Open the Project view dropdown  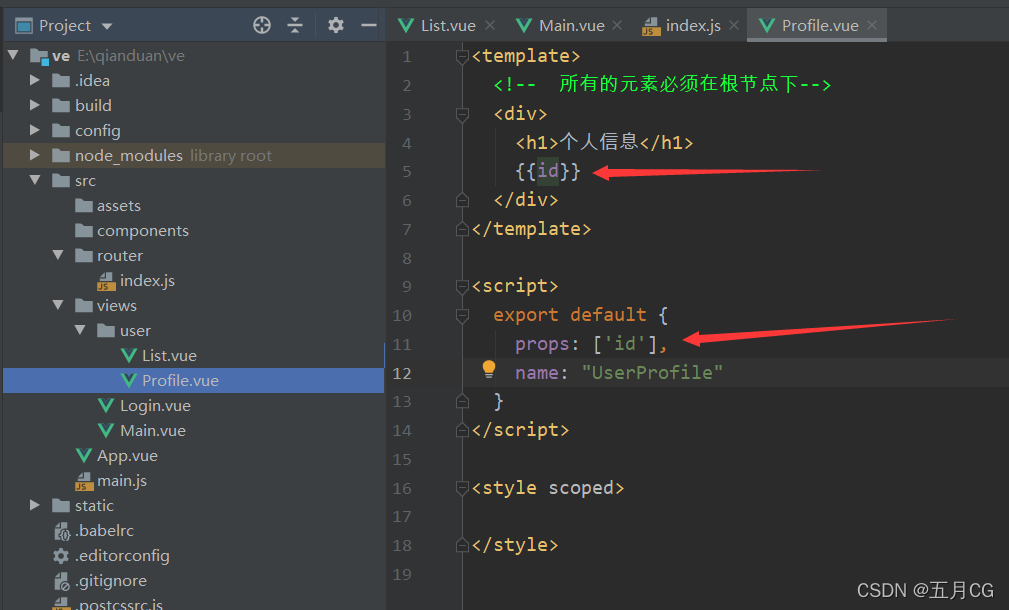tap(107, 26)
